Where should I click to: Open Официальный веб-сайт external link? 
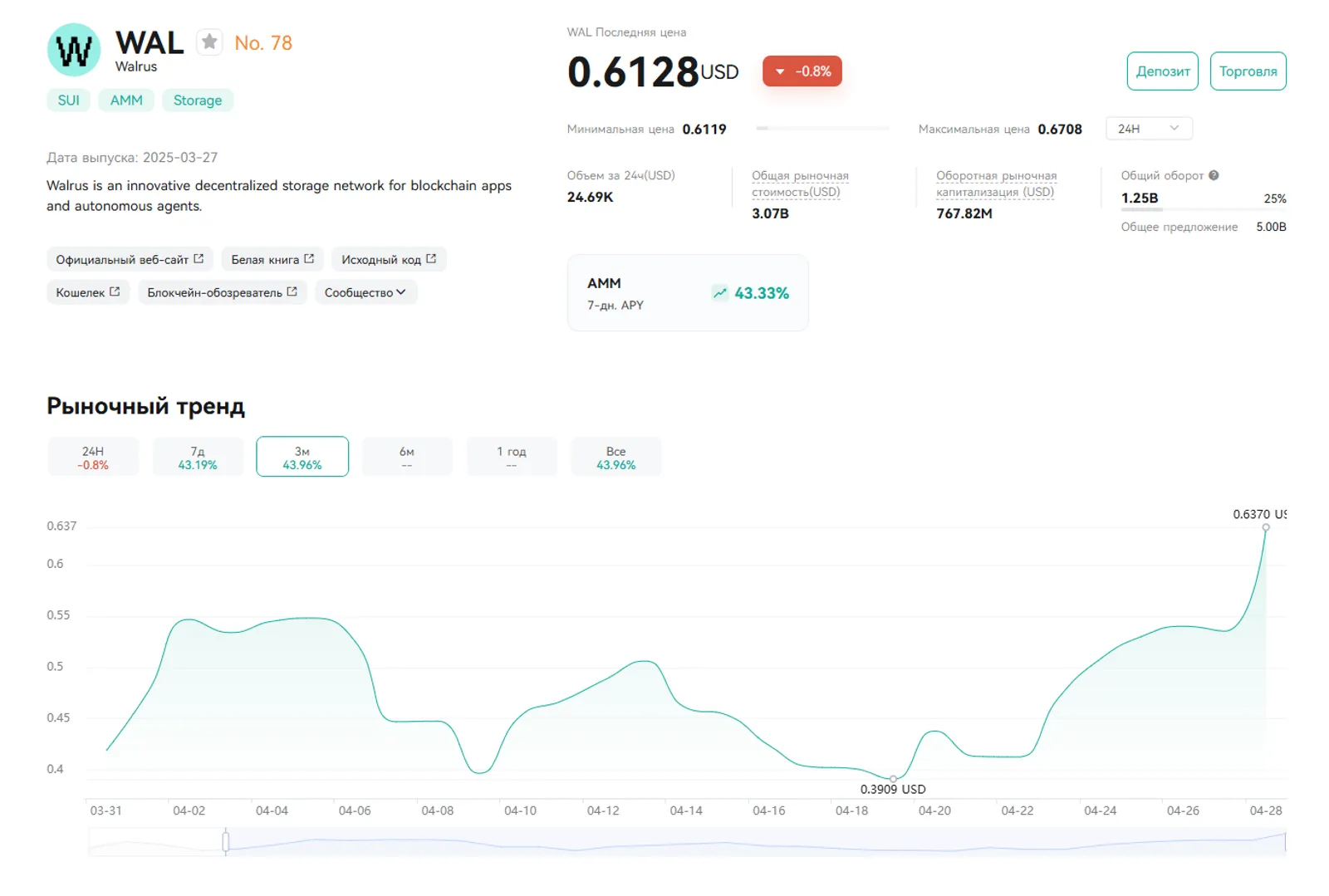[x=130, y=259]
